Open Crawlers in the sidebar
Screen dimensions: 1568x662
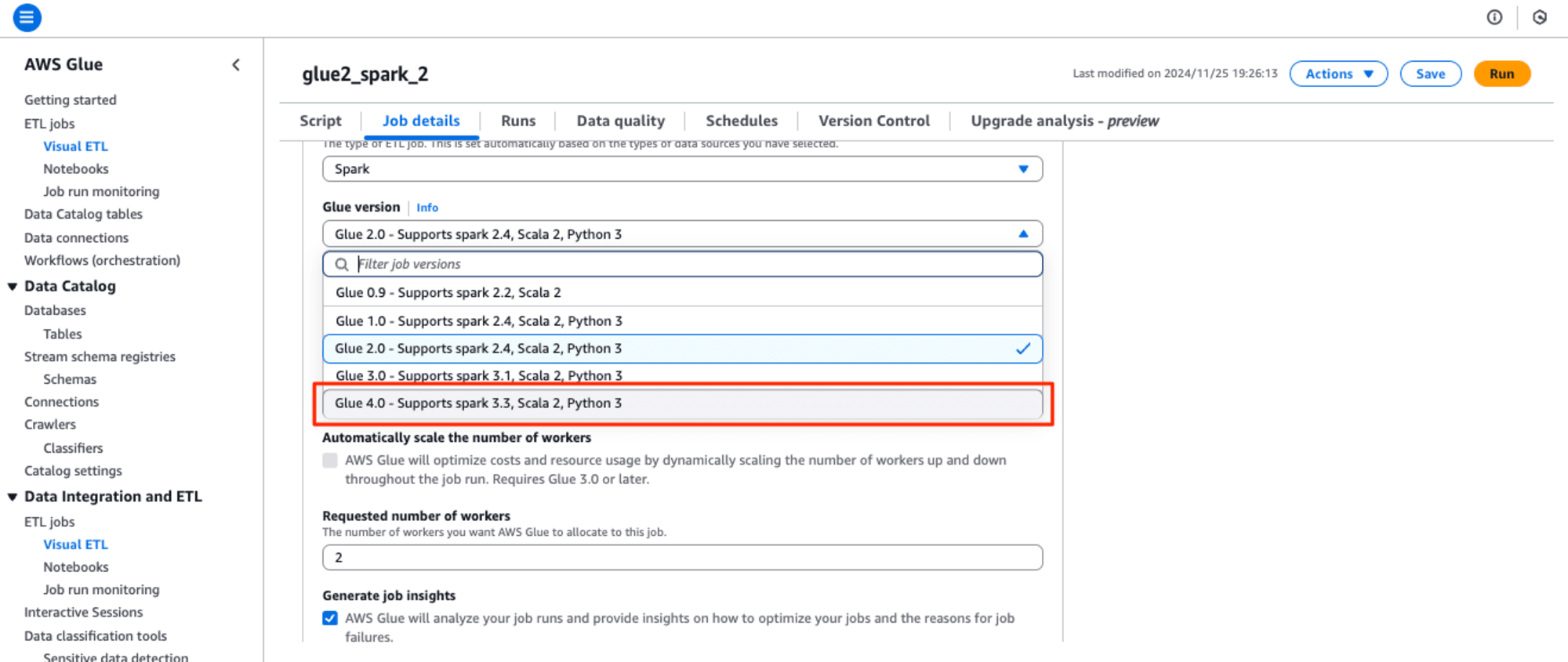point(49,425)
